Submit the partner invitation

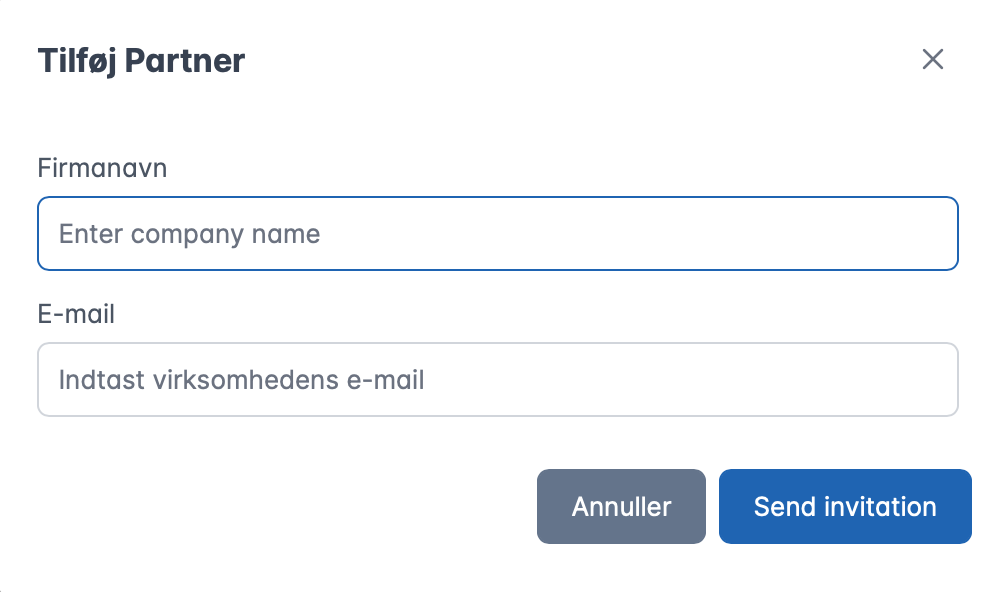point(844,507)
